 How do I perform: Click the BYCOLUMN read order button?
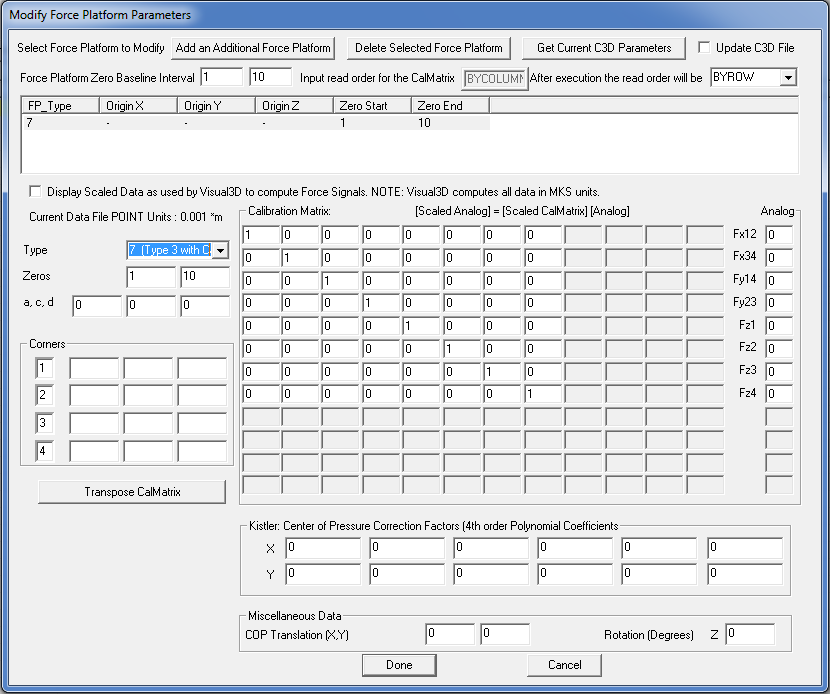(495, 78)
